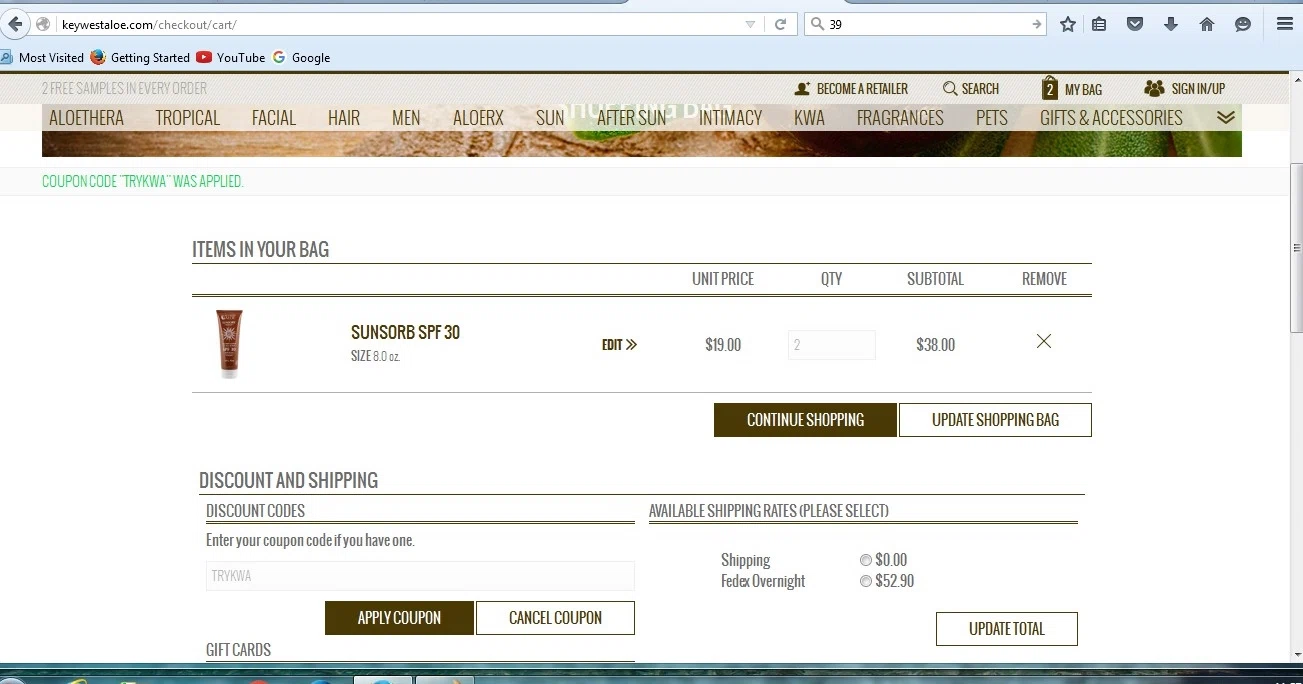Open the URL history dropdown arrow
This screenshot has width=1303, height=684.
pos(751,24)
